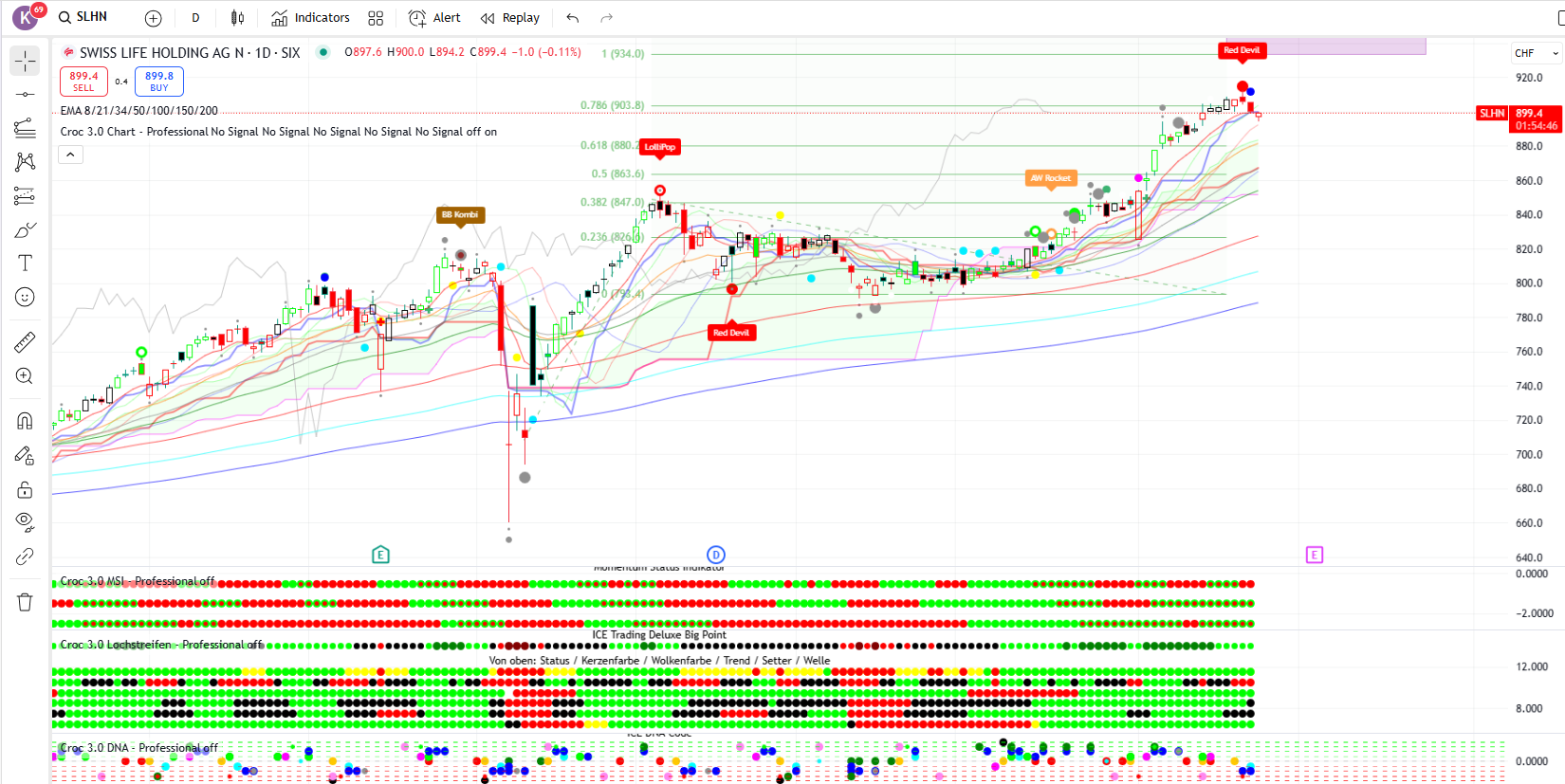Toggle lock all drawing tools

pyautogui.click(x=25, y=489)
